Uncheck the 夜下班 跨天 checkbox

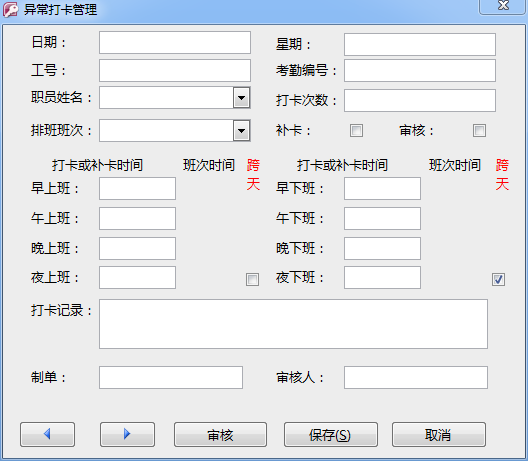(498, 279)
